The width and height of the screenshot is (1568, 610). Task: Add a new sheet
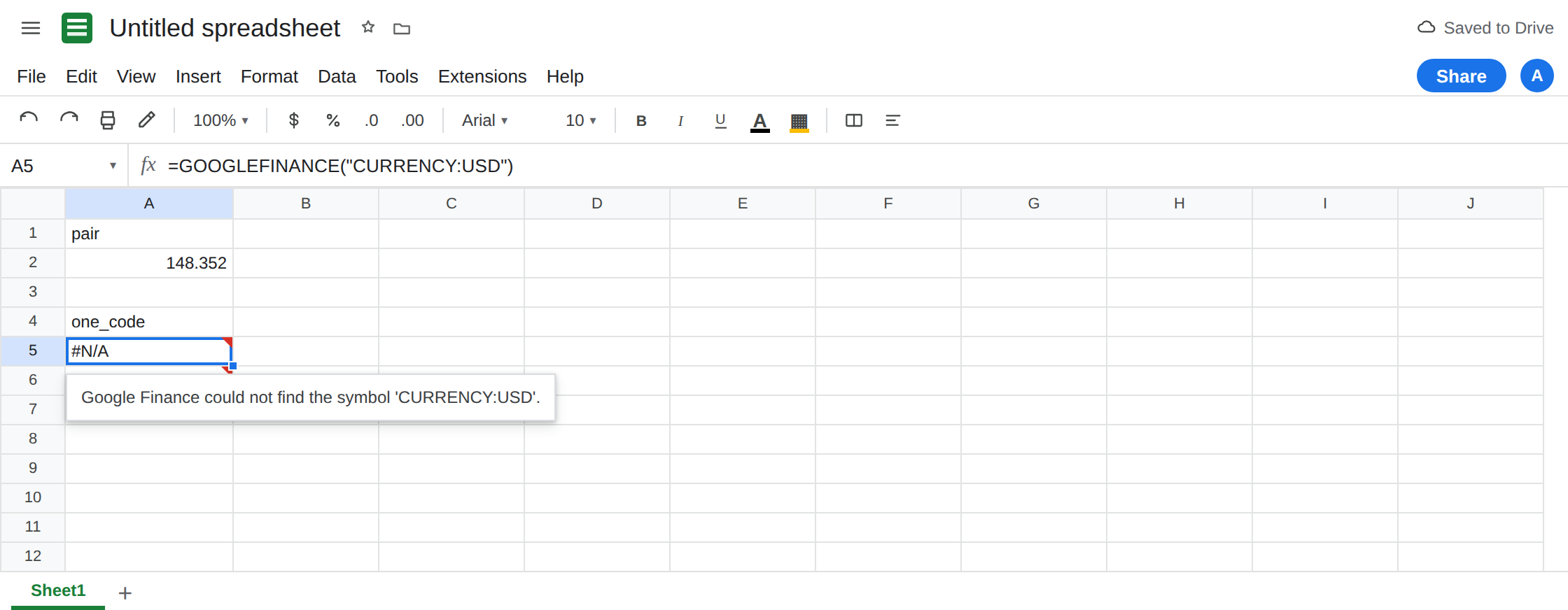125,593
